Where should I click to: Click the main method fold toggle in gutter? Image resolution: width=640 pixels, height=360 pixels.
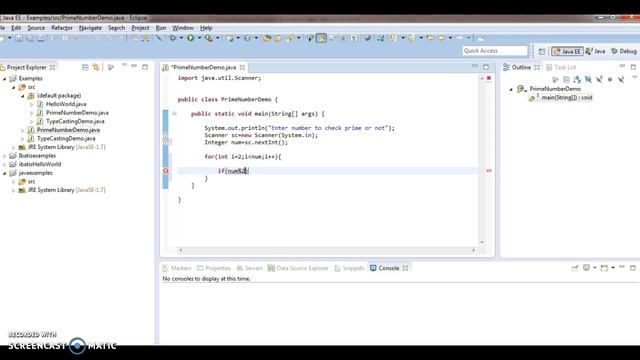pos(174,113)
